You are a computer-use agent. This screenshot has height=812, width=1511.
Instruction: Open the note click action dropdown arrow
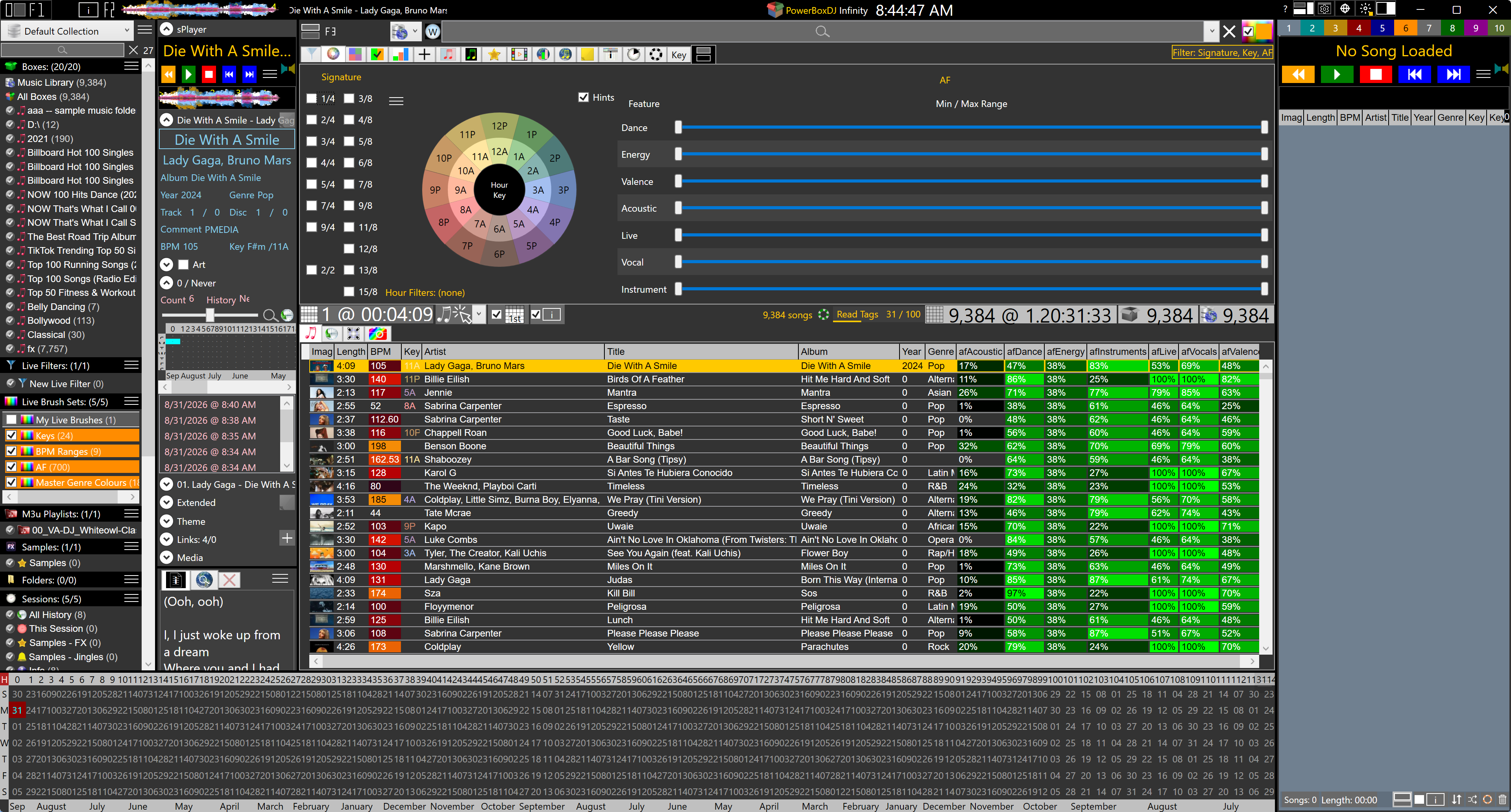(x=478, y=314)
